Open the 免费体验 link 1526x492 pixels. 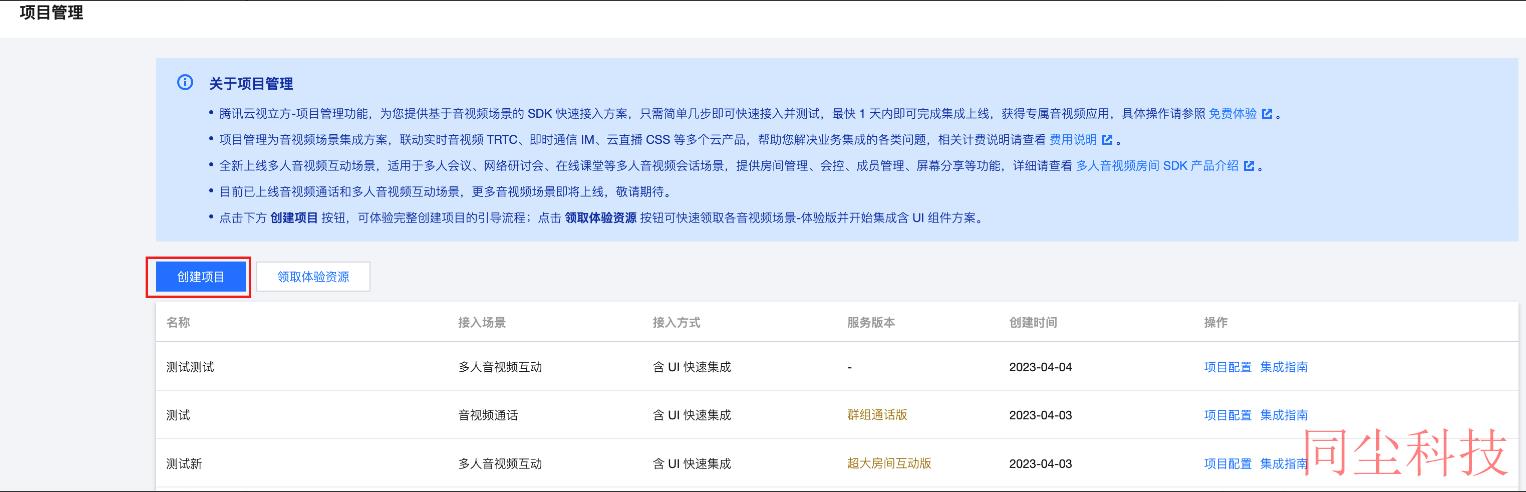(1233, 114)
